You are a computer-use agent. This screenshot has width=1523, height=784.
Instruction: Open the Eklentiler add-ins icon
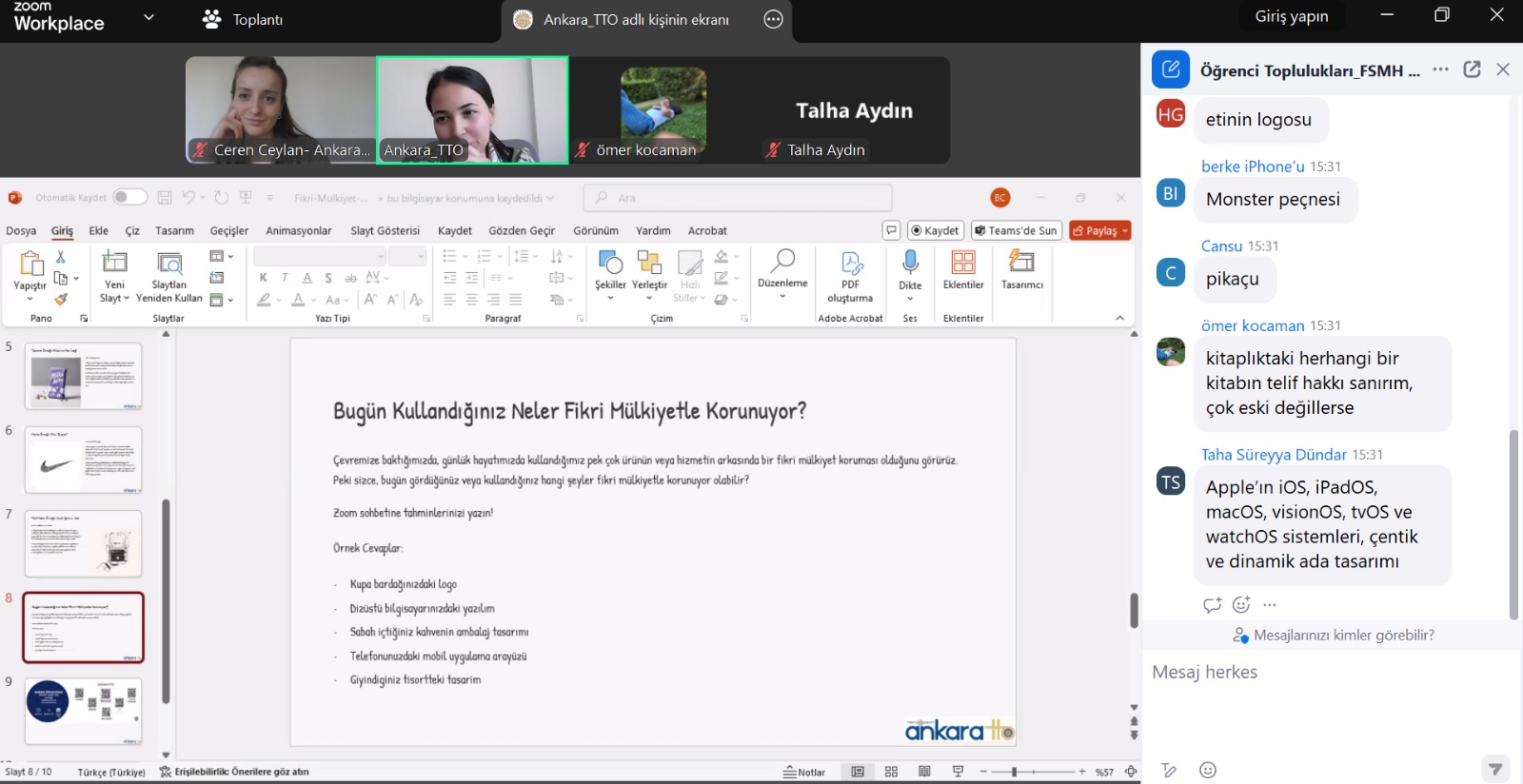pyautogui.click(x=963, y=263)
